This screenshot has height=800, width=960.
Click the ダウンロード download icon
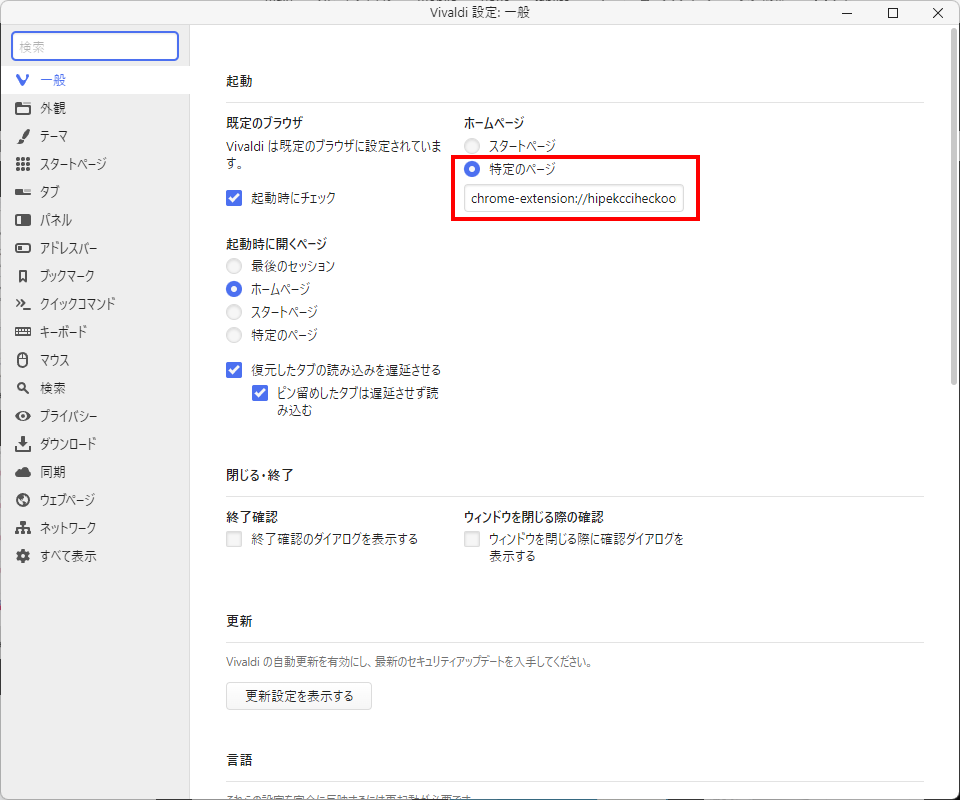(x=23, y=444)
